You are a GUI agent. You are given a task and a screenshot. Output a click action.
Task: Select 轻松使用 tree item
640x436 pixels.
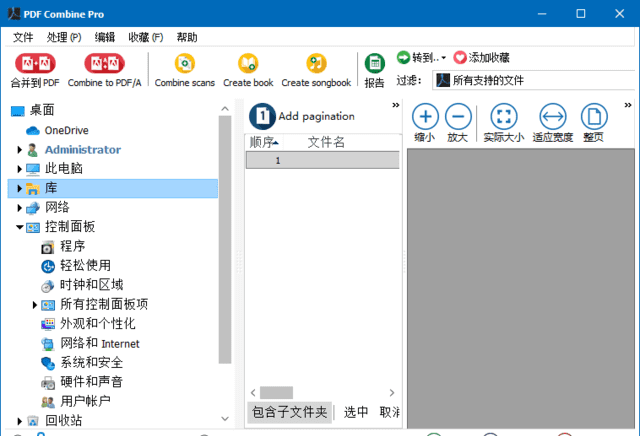(x=85, y=266)
